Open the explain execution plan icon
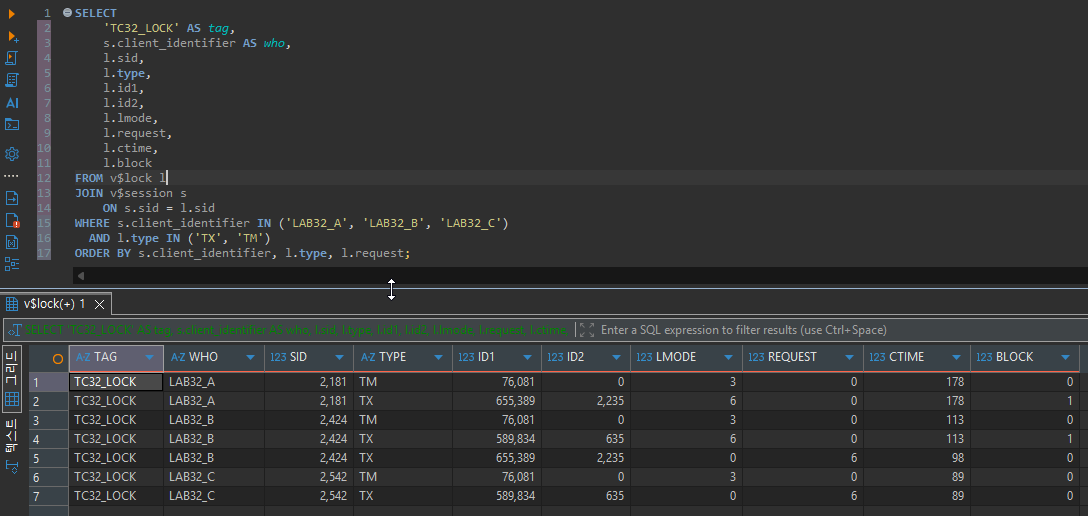Screen dimensions: 1088x516 coord(12,80)
